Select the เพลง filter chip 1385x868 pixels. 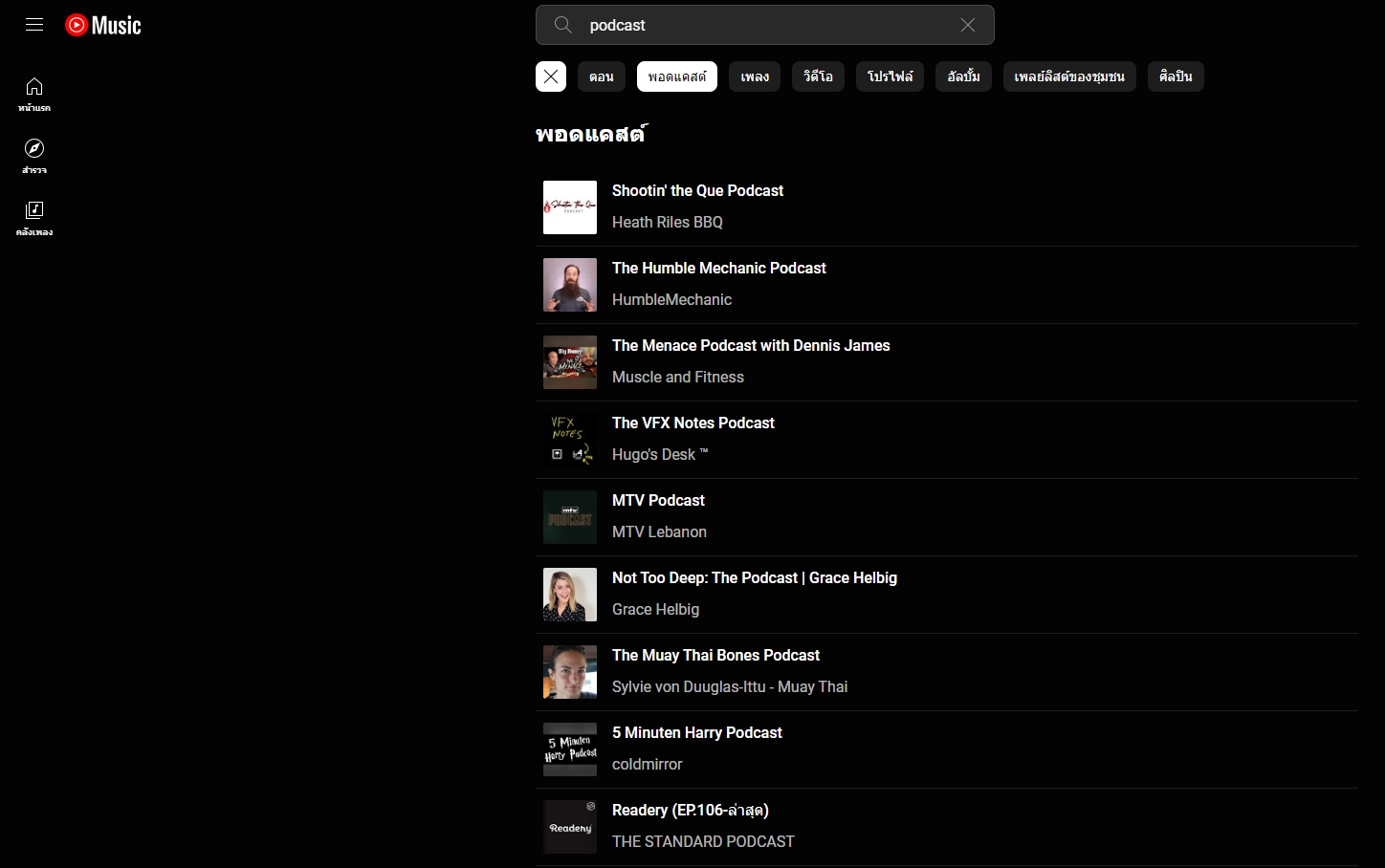[x=755, y=76]
